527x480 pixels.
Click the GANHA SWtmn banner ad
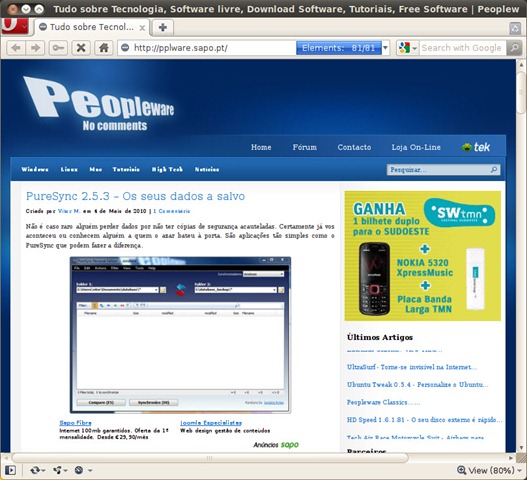click(x=422, y=256)
